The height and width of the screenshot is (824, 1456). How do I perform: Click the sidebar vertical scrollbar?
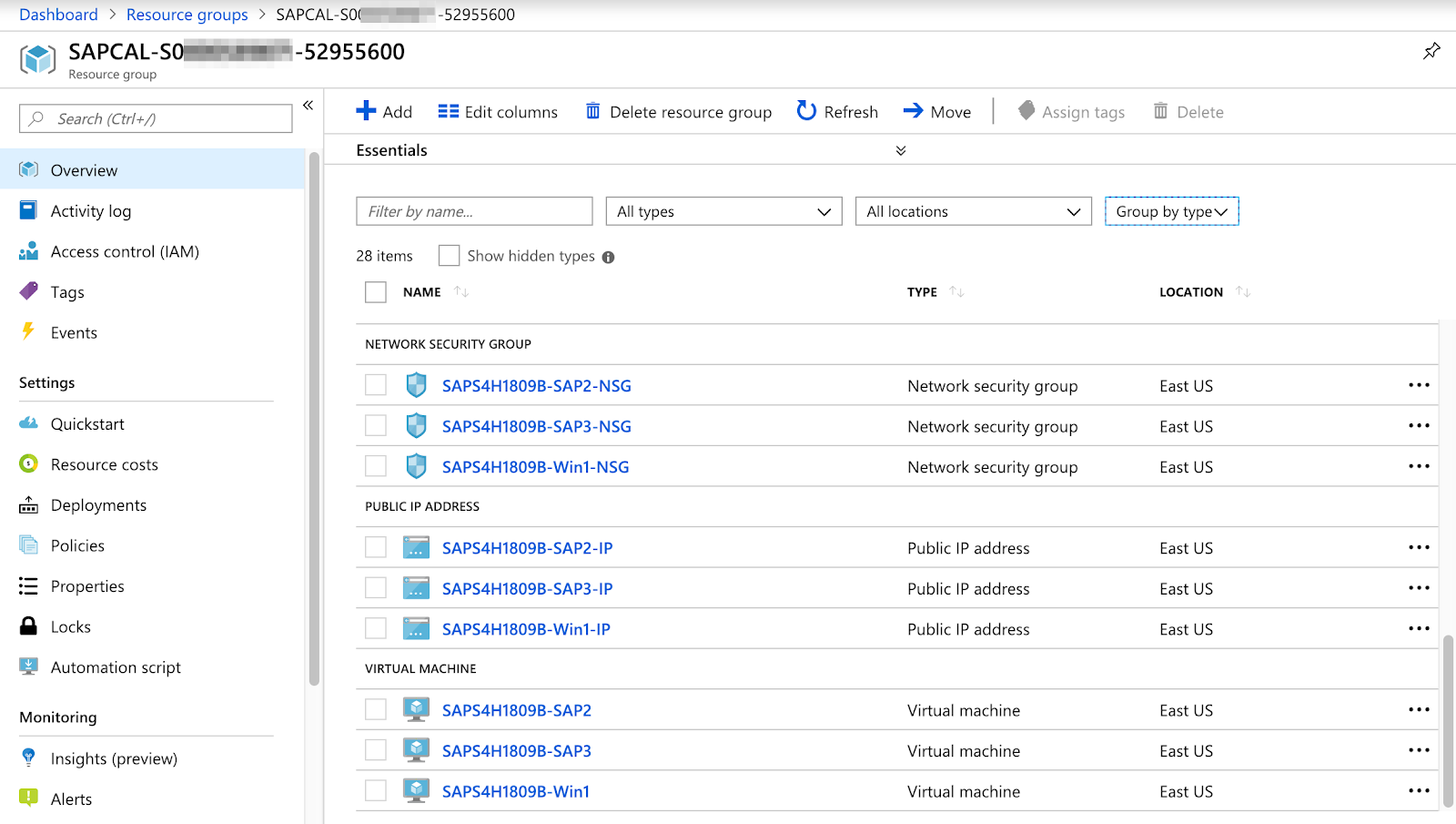click(x=314, y=418)
